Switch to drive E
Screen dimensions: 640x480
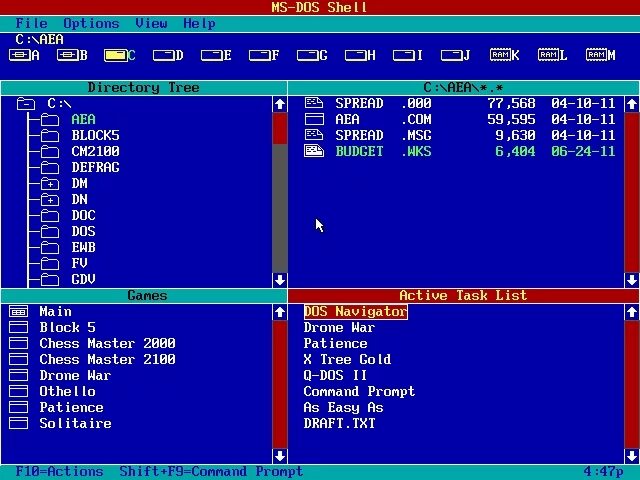click(x=216, y=55)
